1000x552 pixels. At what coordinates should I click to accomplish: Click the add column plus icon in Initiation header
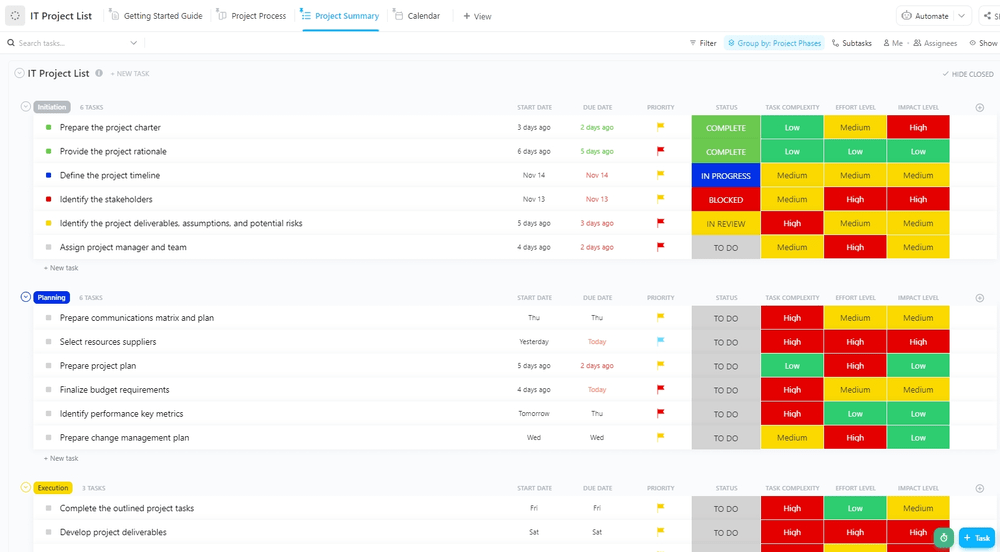coord(979,107)
